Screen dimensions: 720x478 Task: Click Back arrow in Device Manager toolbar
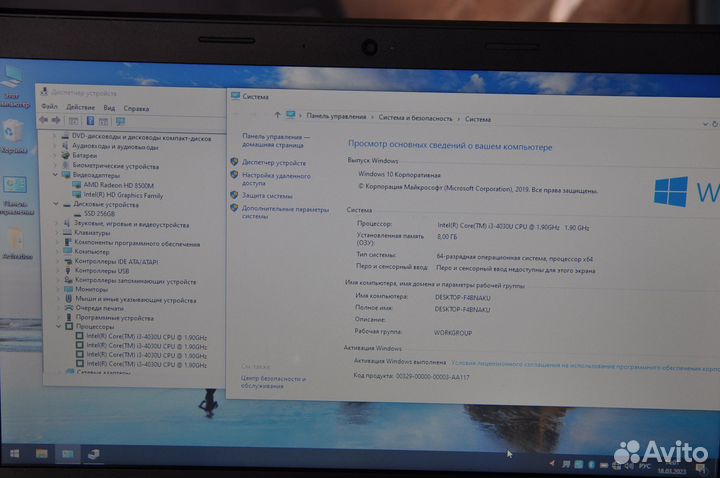pyautogui.click(x=44, y=120)
